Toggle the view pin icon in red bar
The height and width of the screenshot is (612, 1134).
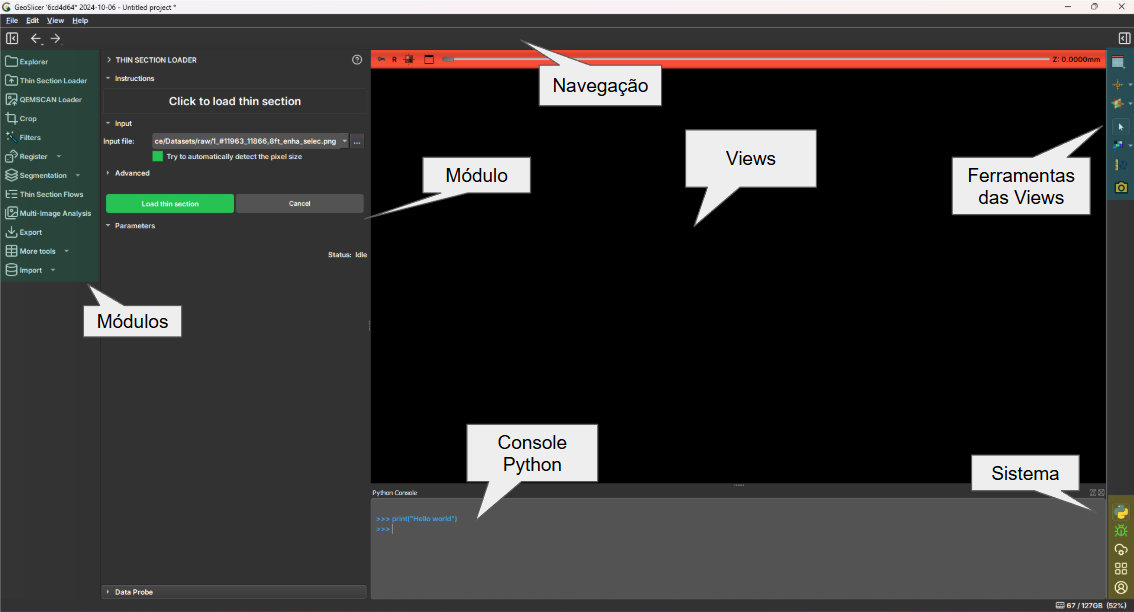[381, 60]
